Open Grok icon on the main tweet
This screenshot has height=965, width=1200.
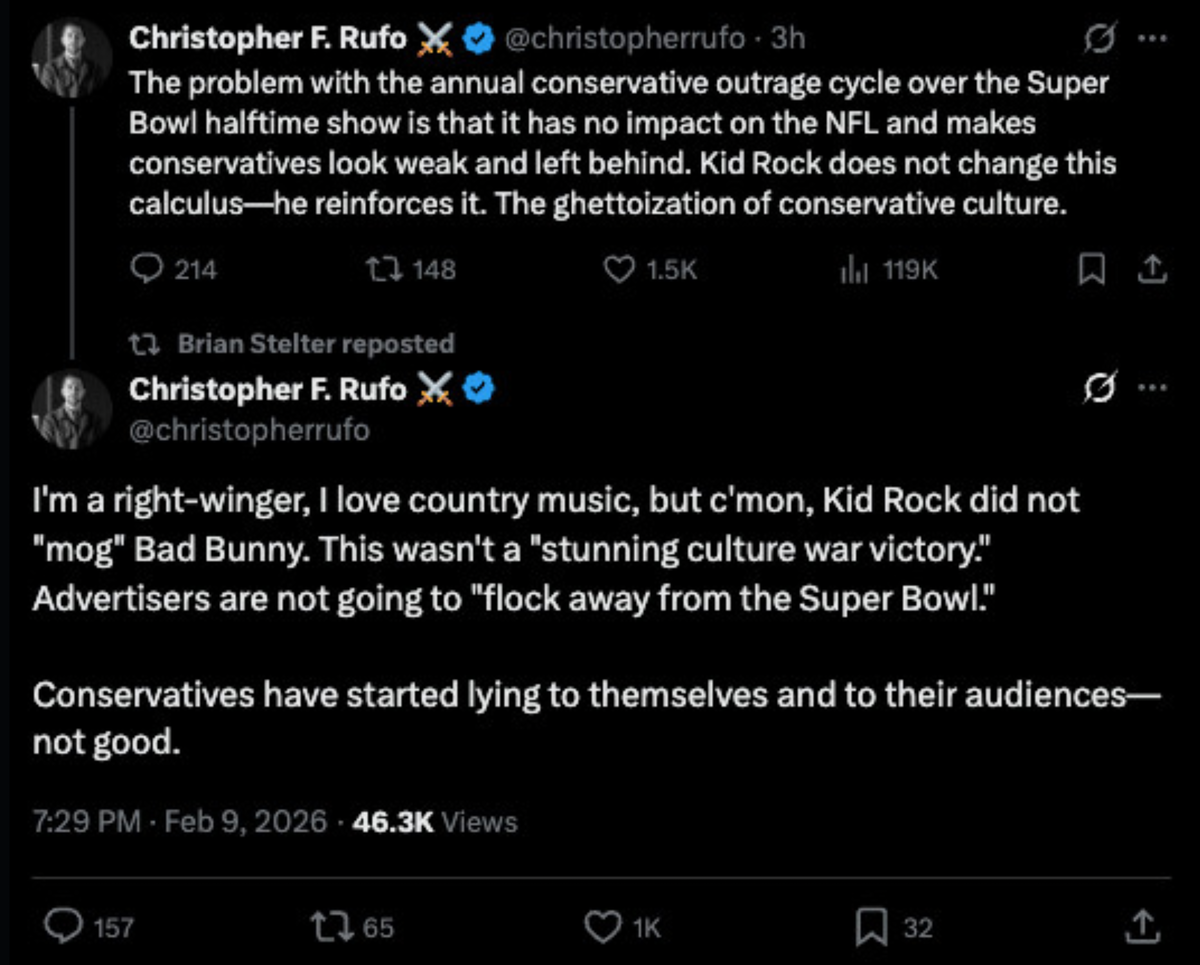click(1101, 391)
